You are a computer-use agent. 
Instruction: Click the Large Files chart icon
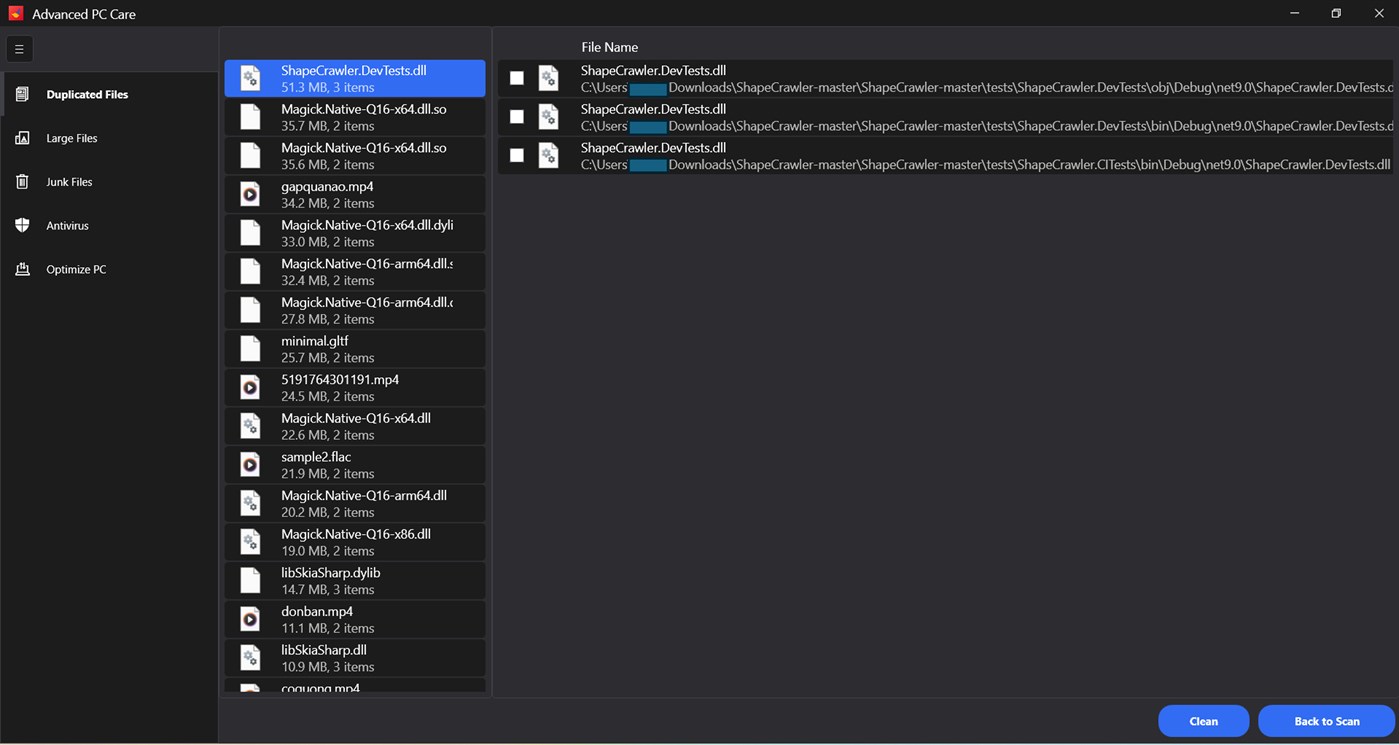[21, 137]
